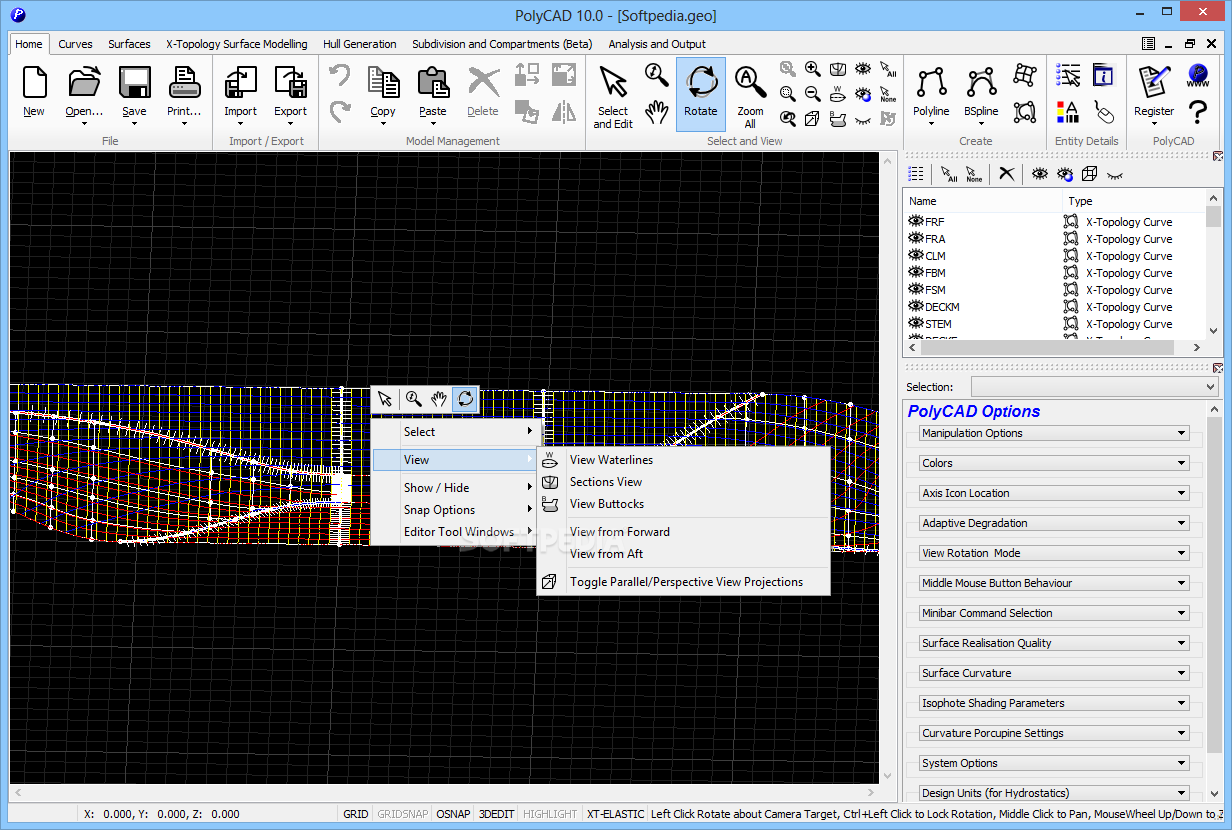This screenshot has height=830, width=1232.
Task: Toggle 3DEDIT in status bar
Action: [496, 814]
